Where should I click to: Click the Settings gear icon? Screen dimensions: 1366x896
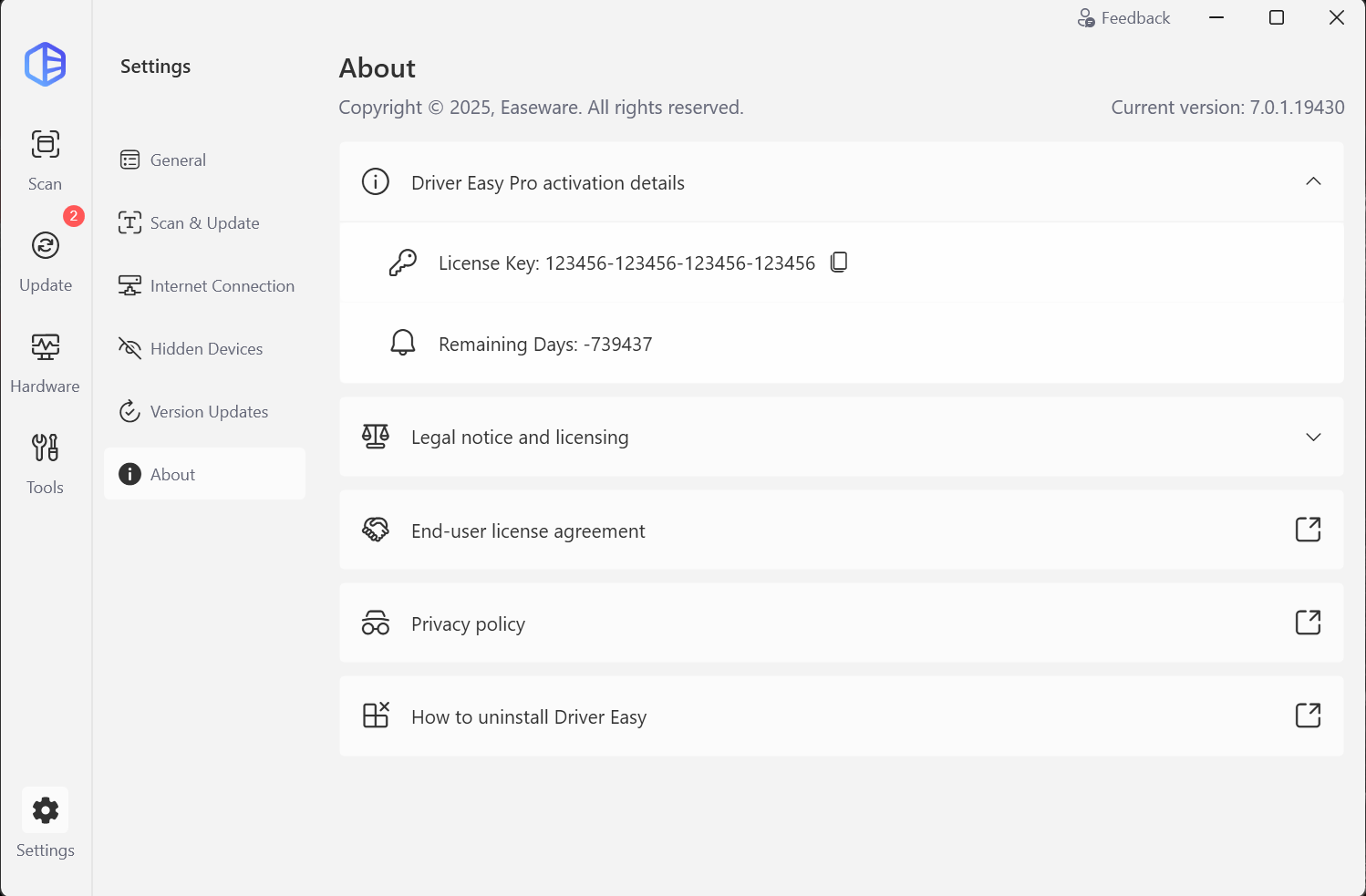click(x=45, y=809)
